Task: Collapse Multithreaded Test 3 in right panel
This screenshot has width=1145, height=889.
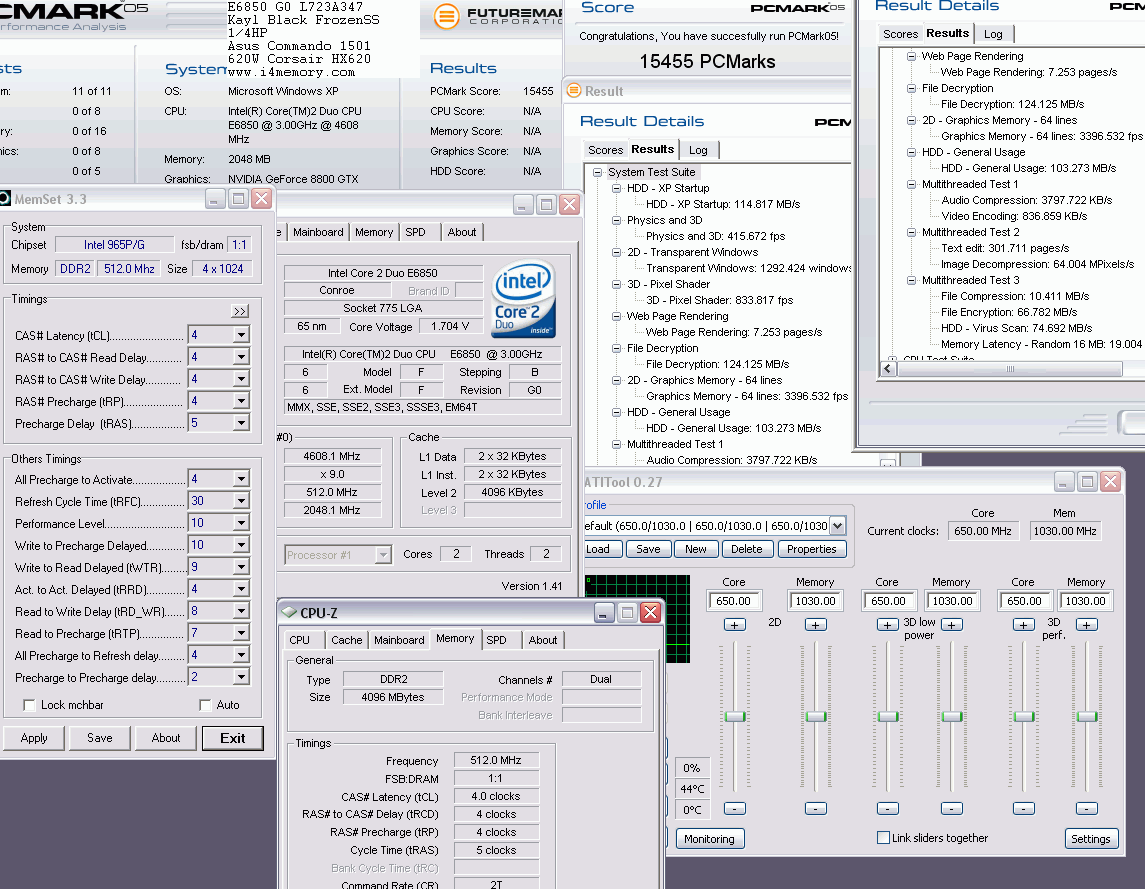Action: click(911, 281)
